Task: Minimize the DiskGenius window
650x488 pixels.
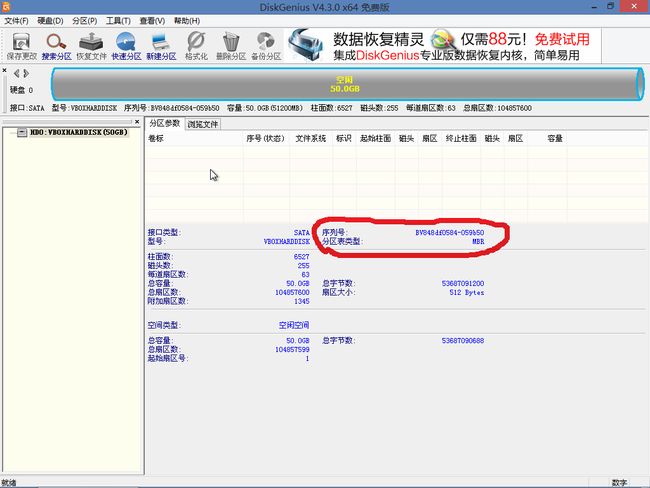Action: coord(594,7)
